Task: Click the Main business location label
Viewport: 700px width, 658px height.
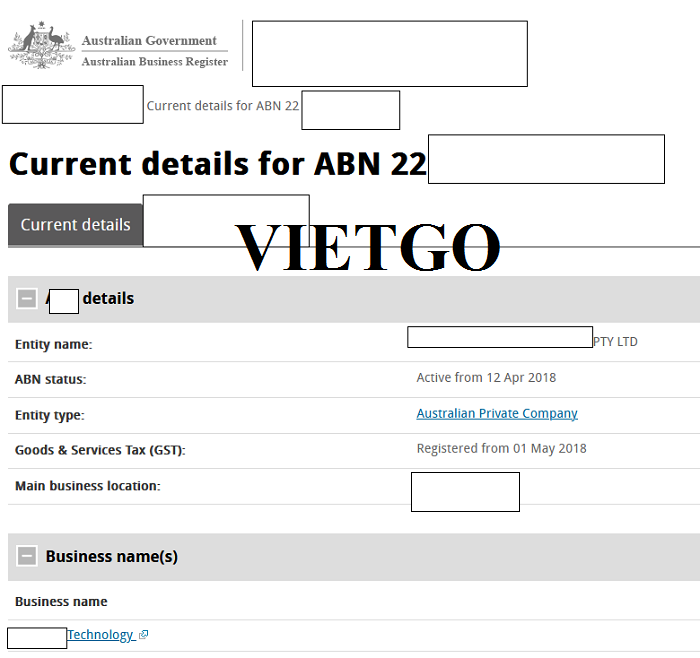Action: tap(88, 486)
